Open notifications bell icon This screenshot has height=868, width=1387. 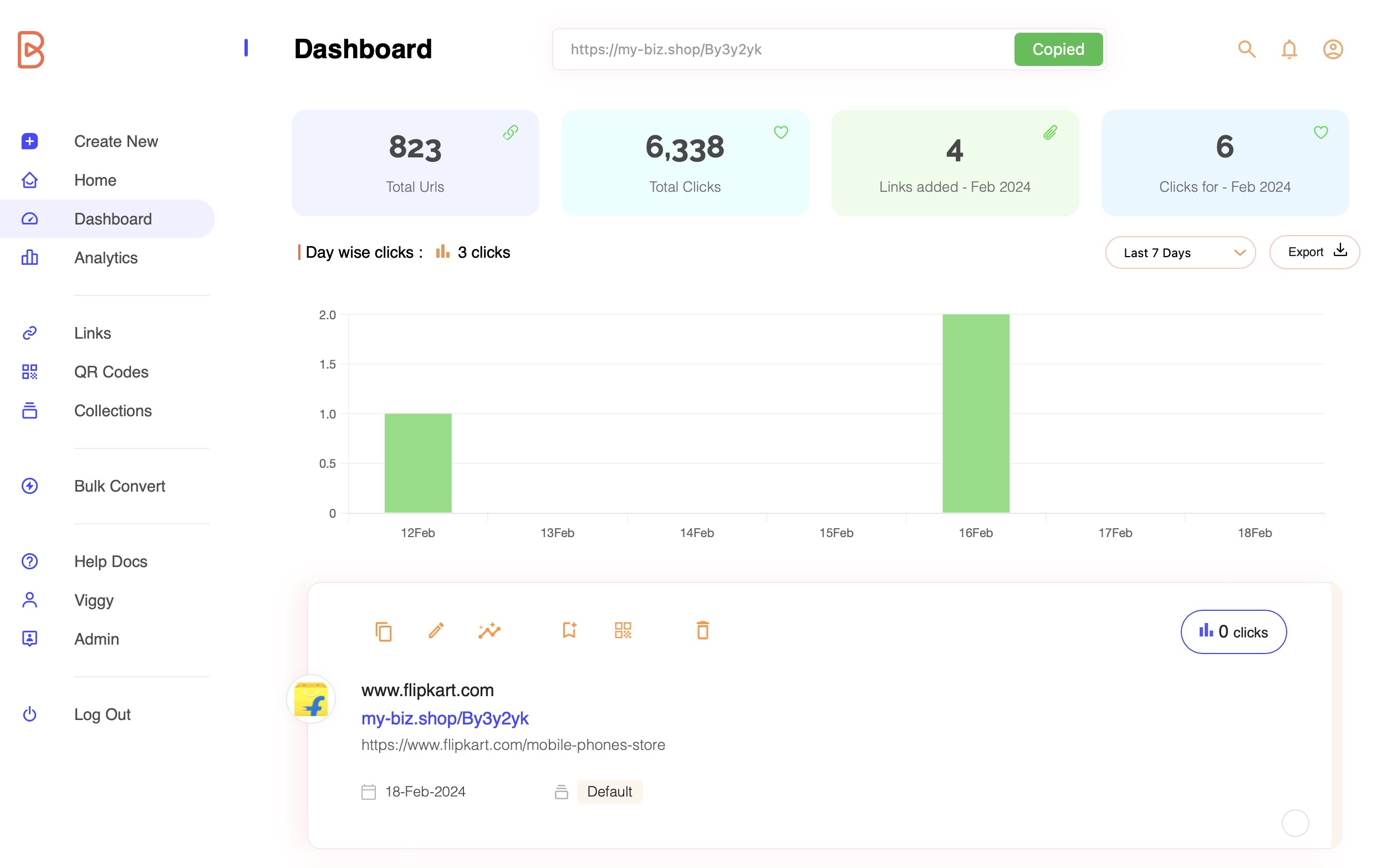1289,49
